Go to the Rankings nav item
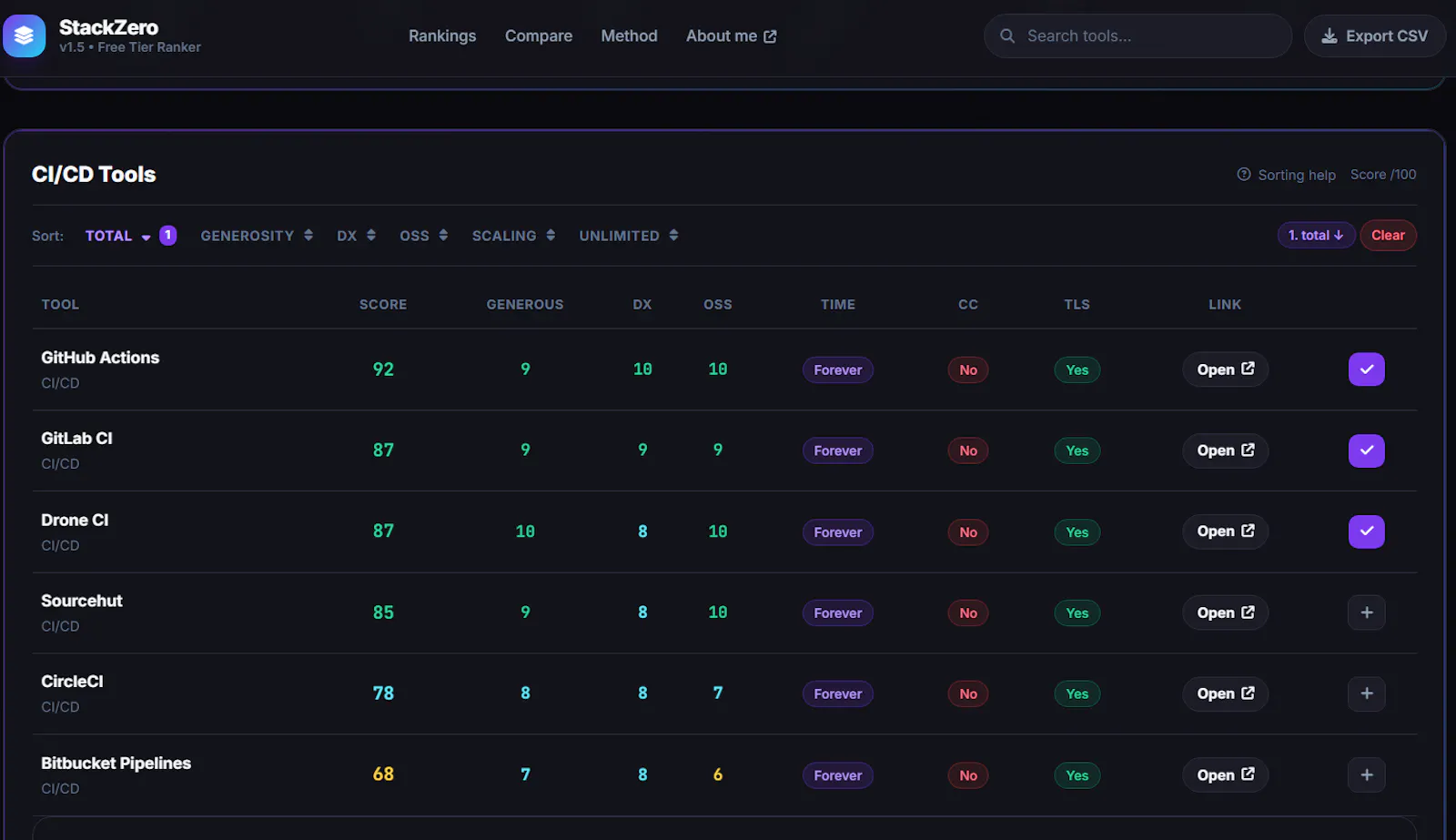Screen dimensions: 1456x840 click(442, 35)
